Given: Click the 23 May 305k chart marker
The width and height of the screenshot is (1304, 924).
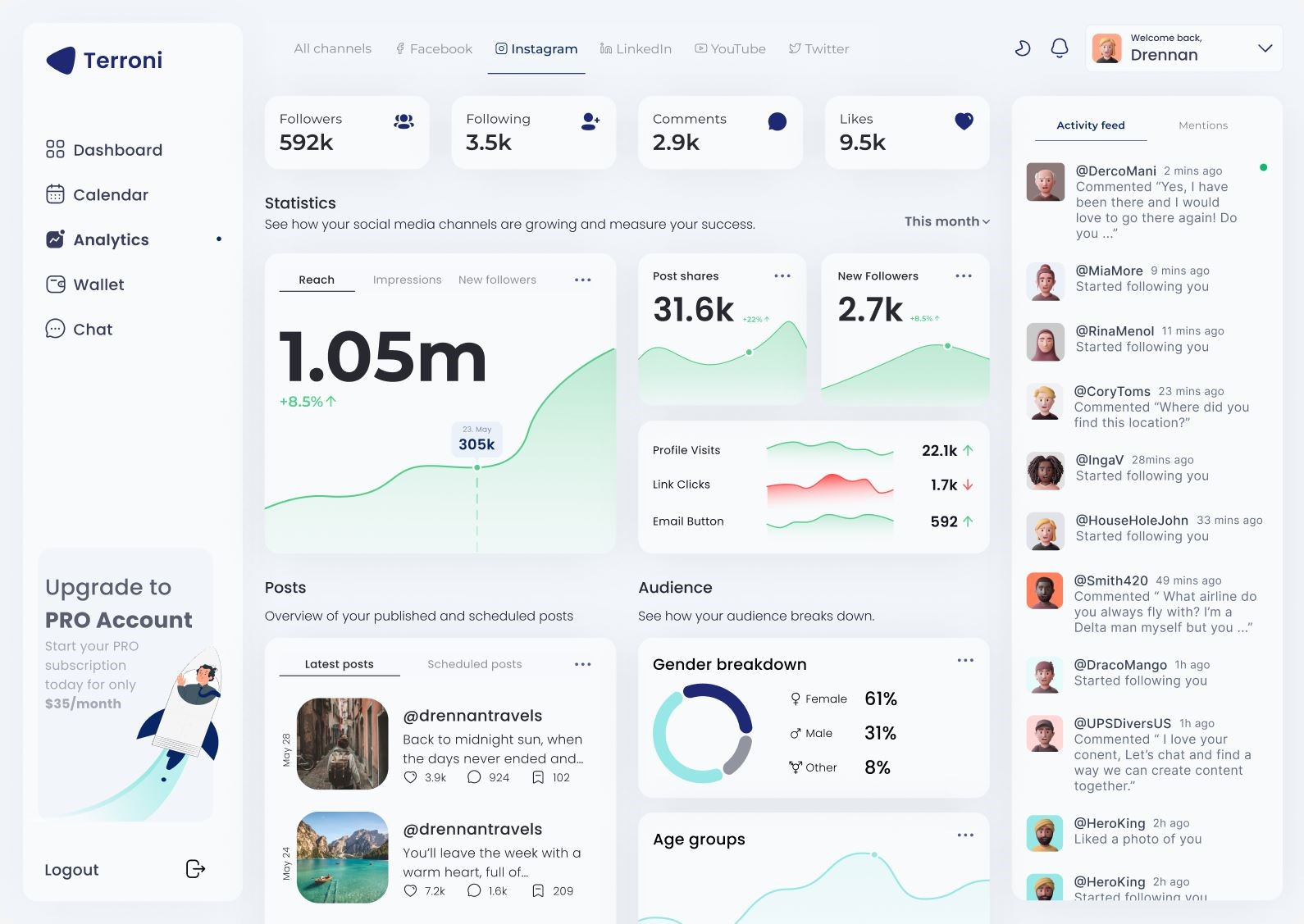Looking at the screenshot, I should (476, 467).
